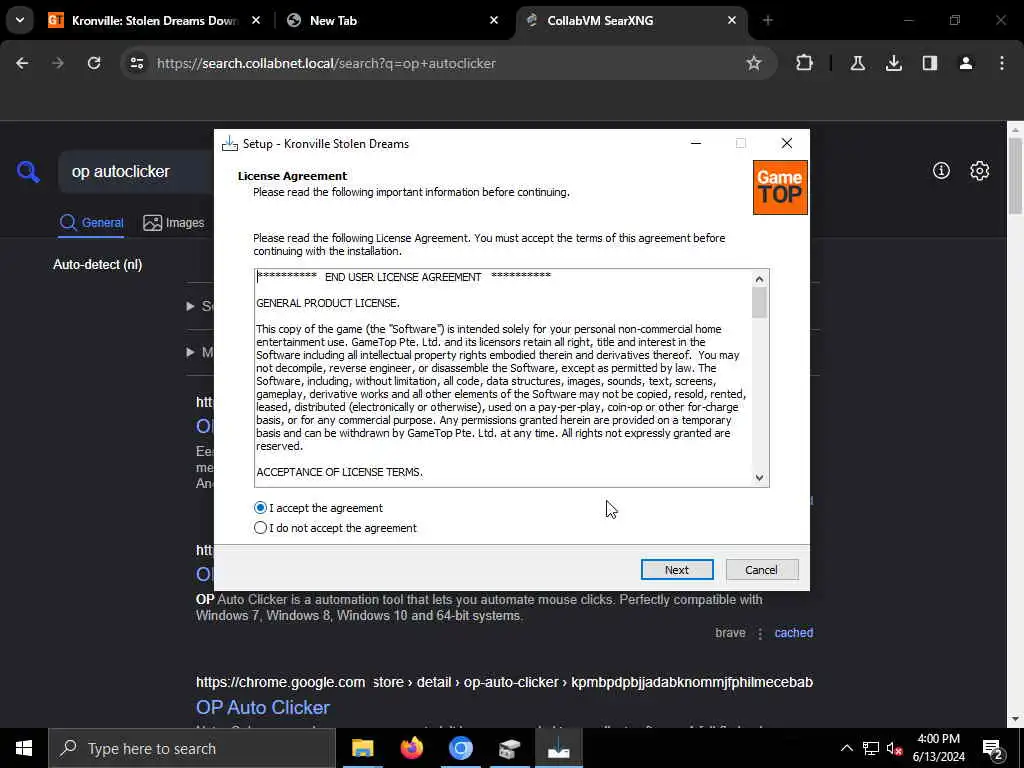The image size is (1024, 768).
Task: Open the cached link of brave result
Action: (793, 633)
